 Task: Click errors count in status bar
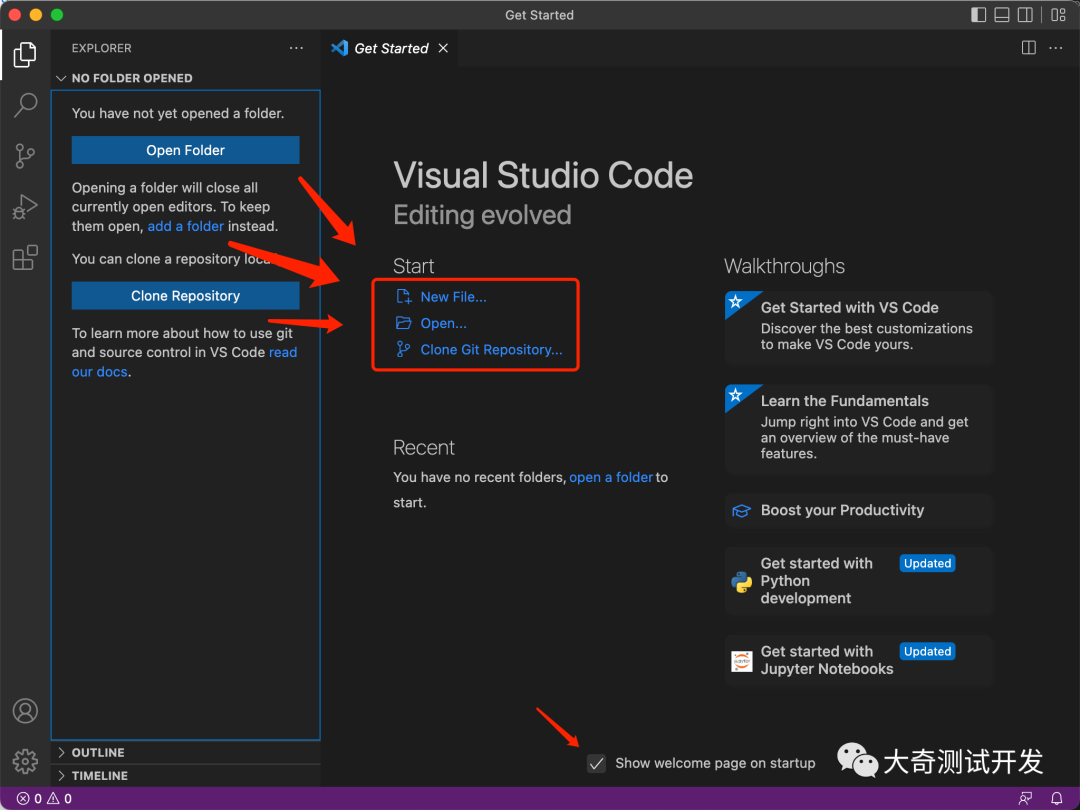coord(29,798)
